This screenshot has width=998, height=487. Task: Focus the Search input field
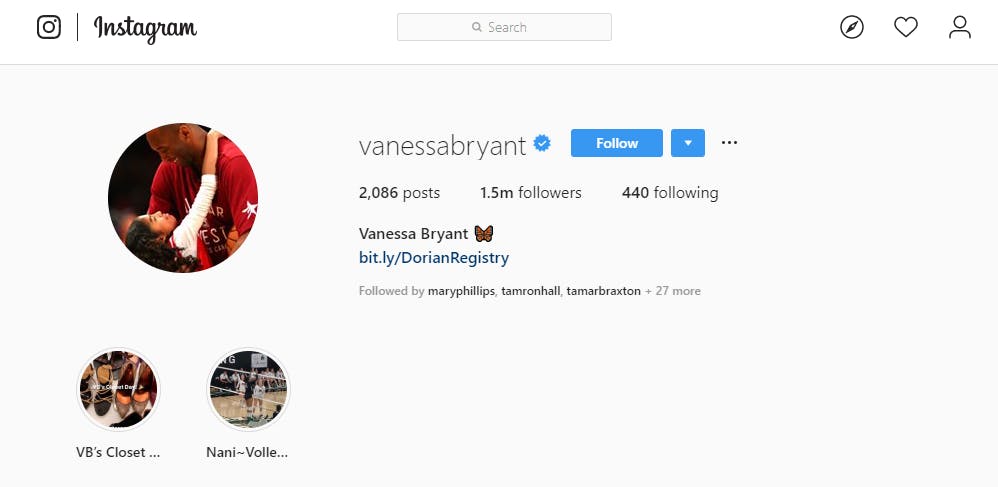pos(504,27)
